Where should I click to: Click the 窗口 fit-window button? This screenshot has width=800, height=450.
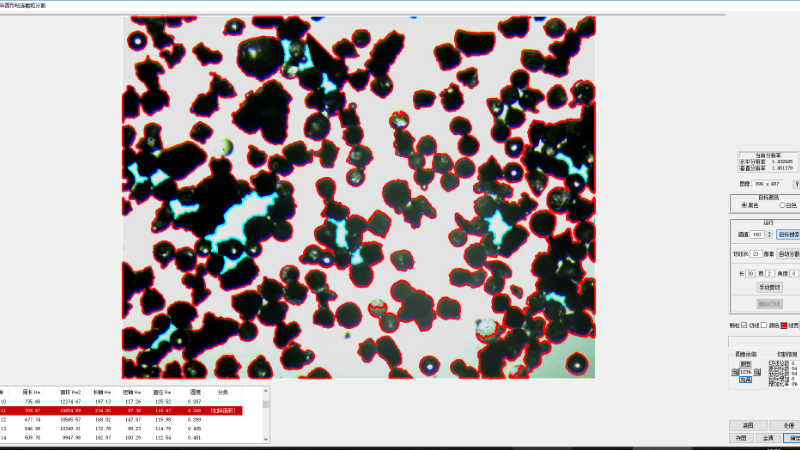(744, 380)
